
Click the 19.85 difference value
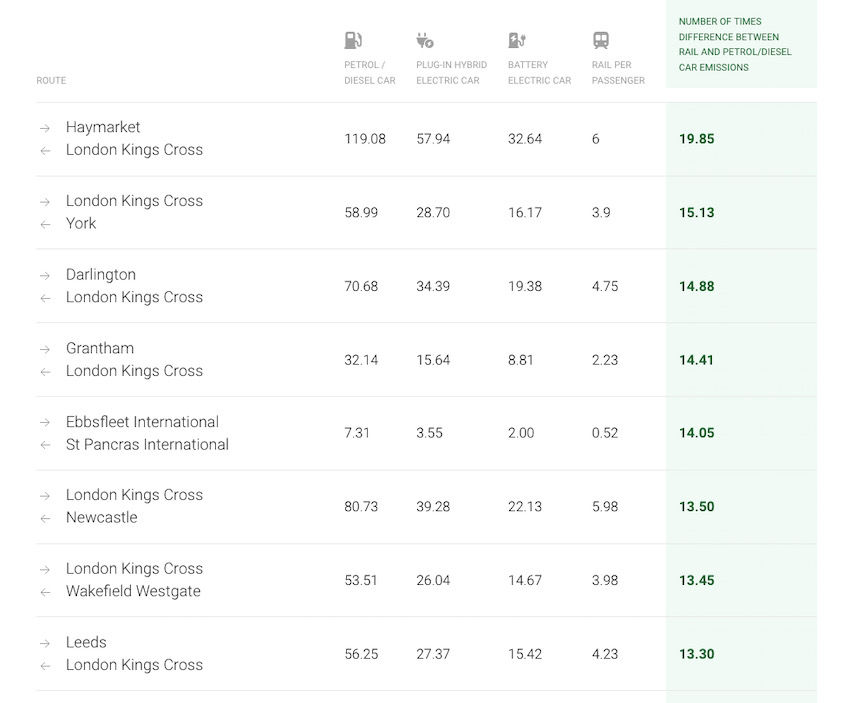697,139
